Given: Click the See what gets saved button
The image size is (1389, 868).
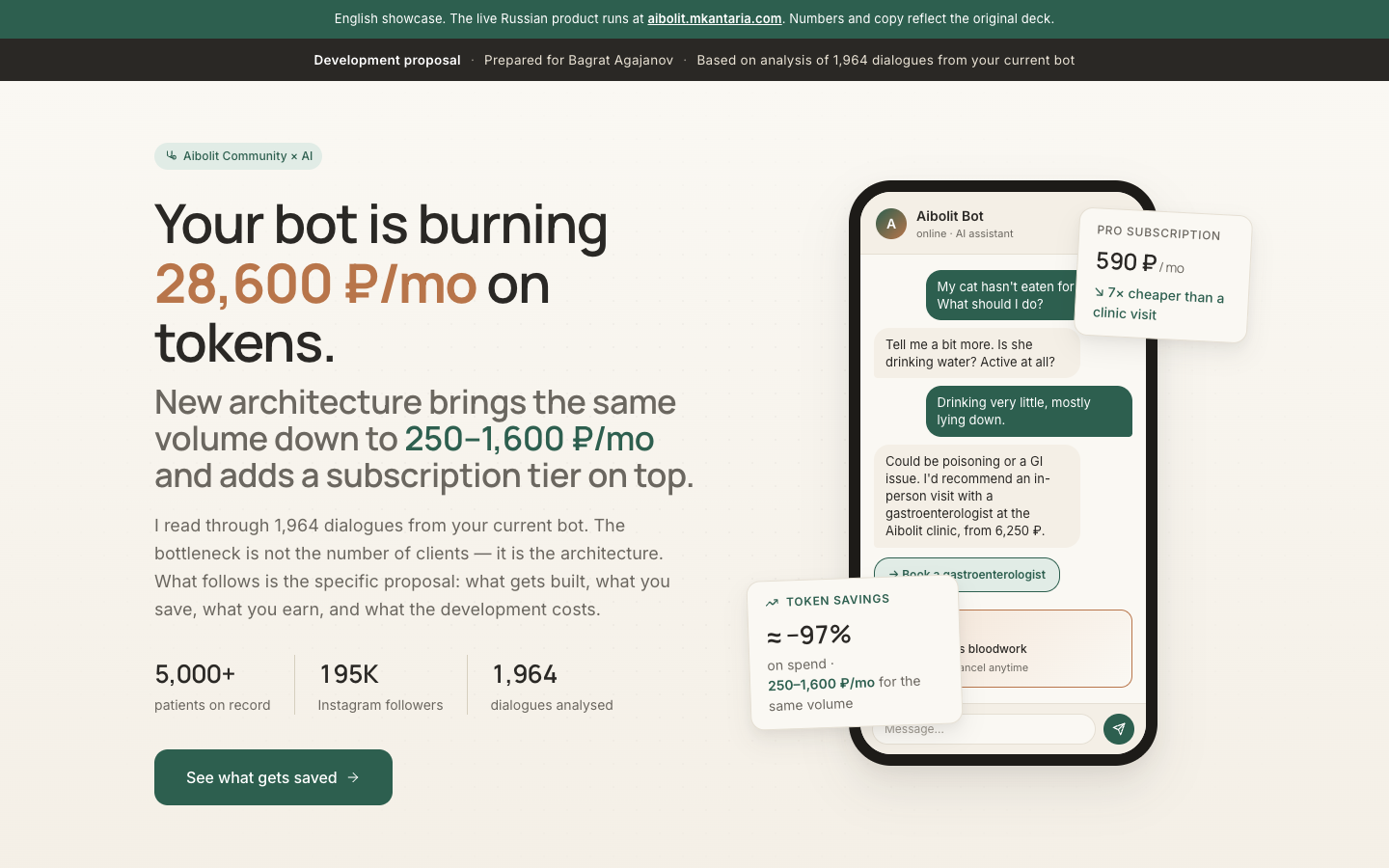Looking at the screenshot, I should click(273, 777).
